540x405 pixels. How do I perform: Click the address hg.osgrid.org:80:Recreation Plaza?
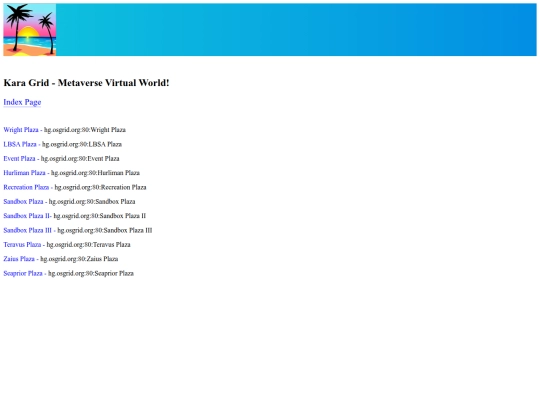[x=101, y=187]
